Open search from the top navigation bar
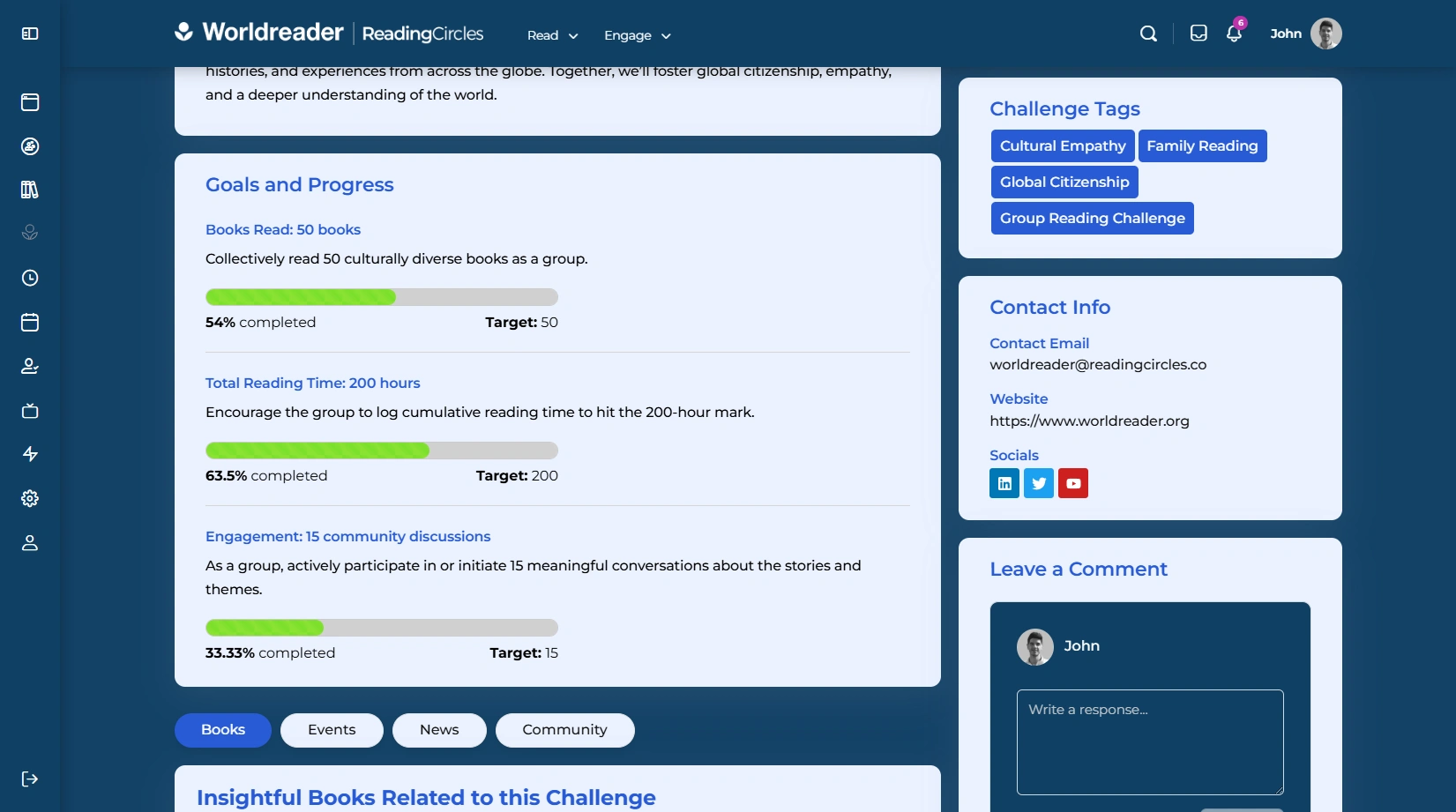1456x812 pixels. tap(1147, 33)
